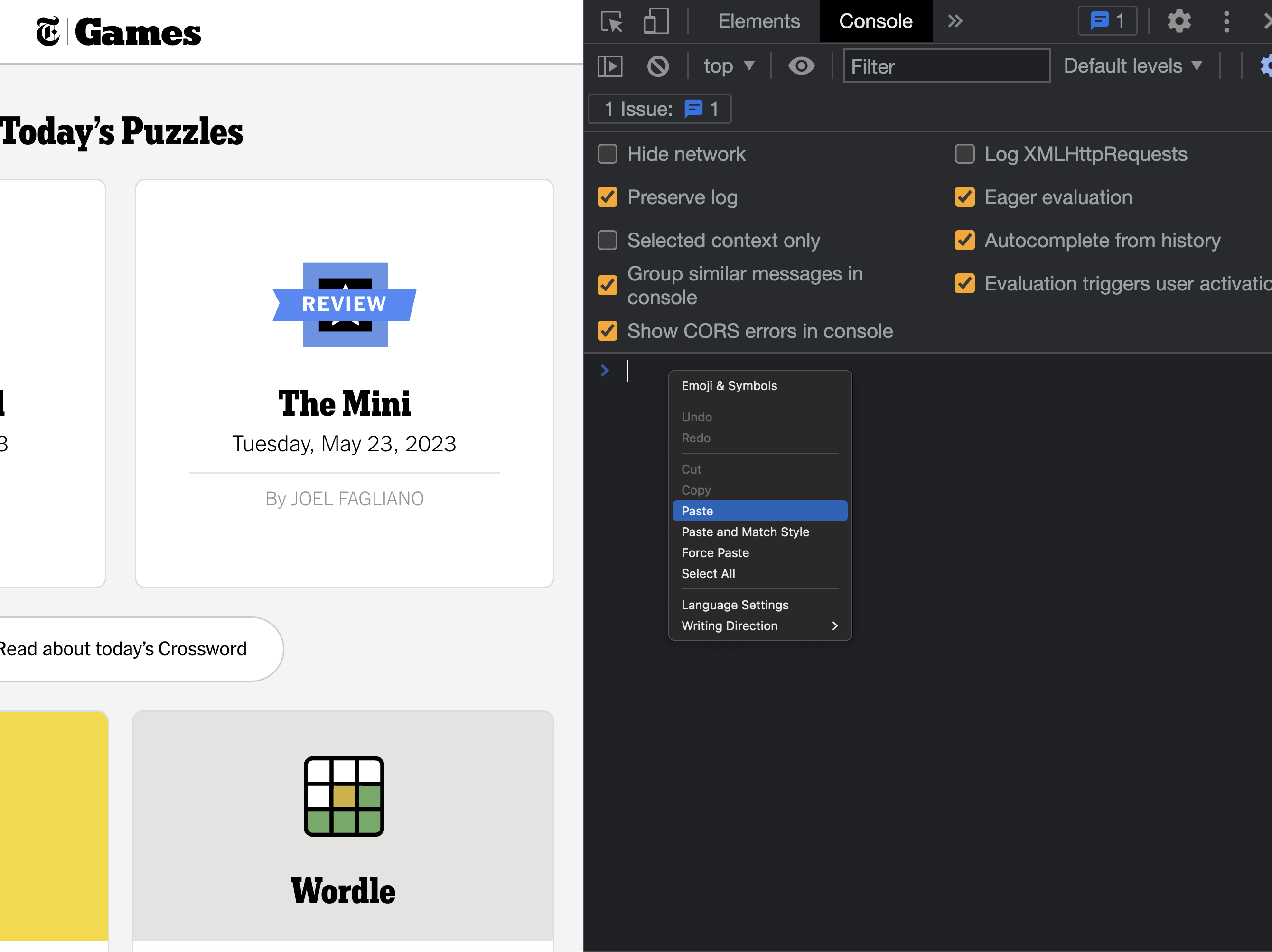This screenshot has height=952, width=1272.
Task: Open the Wordle game card
Action: tap(343, 831)
